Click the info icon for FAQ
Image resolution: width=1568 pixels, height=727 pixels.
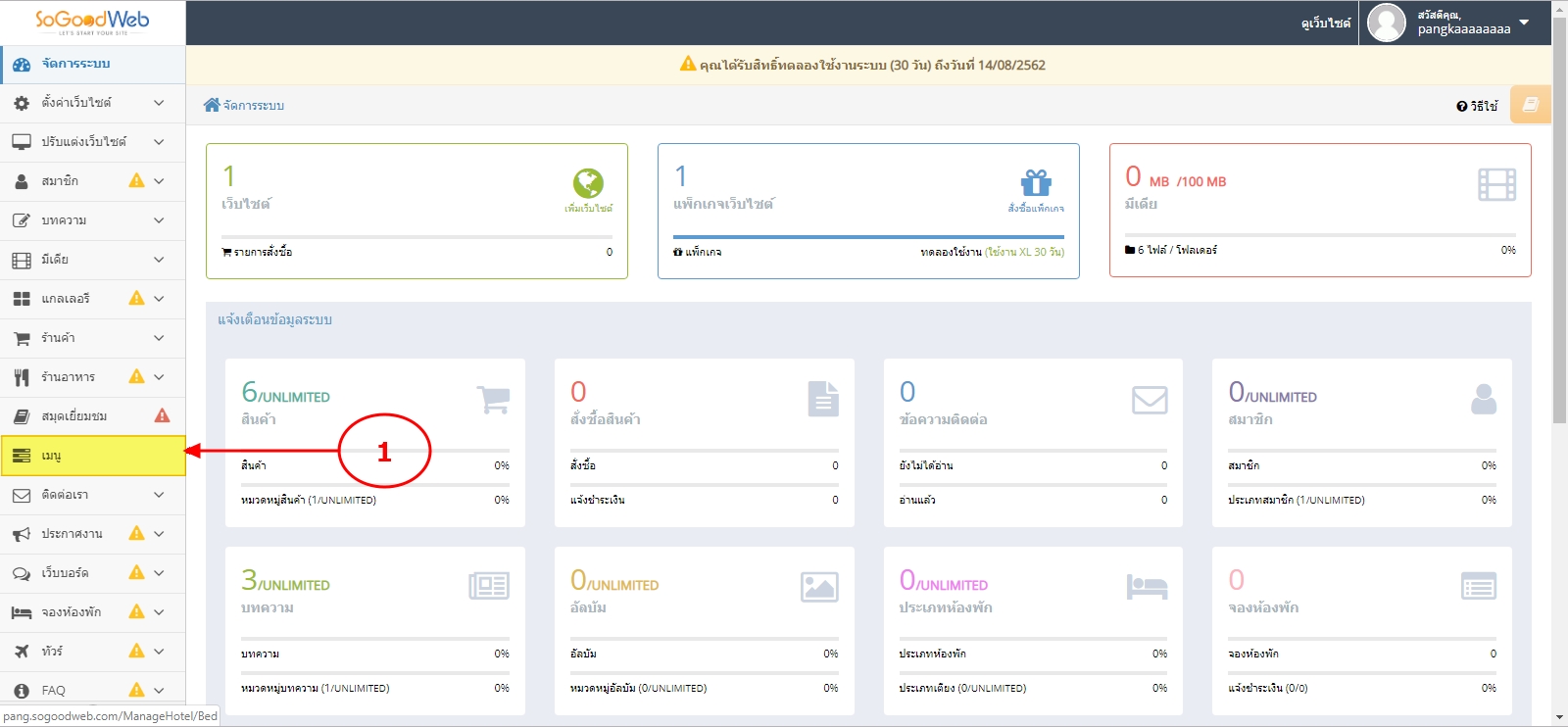22,691
